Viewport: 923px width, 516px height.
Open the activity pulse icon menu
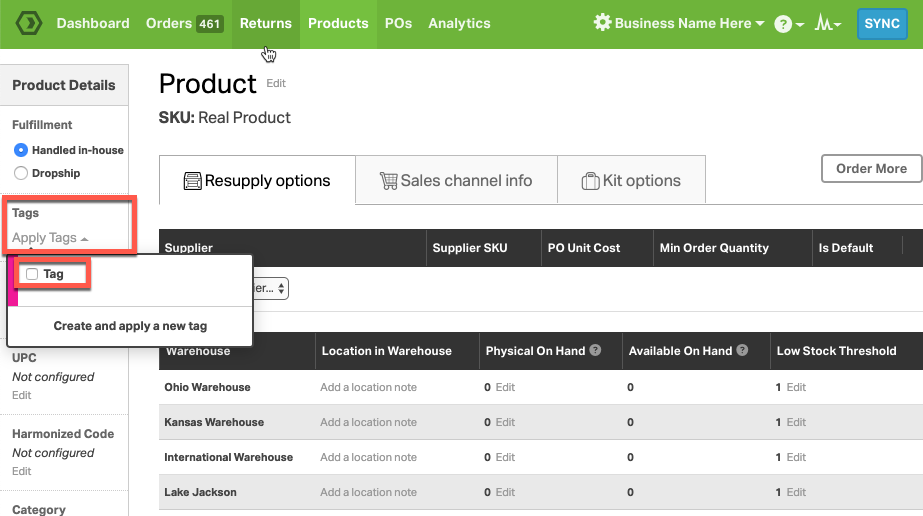pyautogui.click(x=827, y=24)
